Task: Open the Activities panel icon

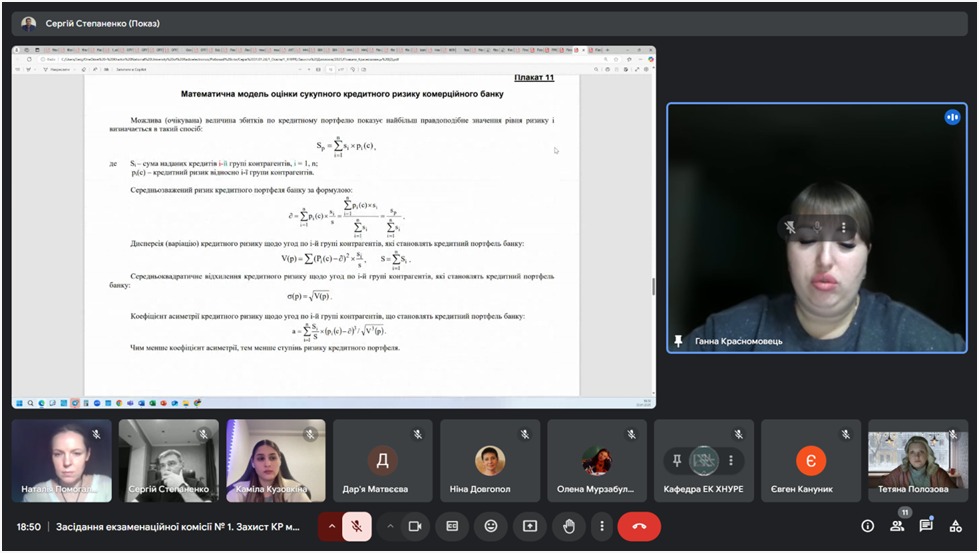Action: [957, 526]
